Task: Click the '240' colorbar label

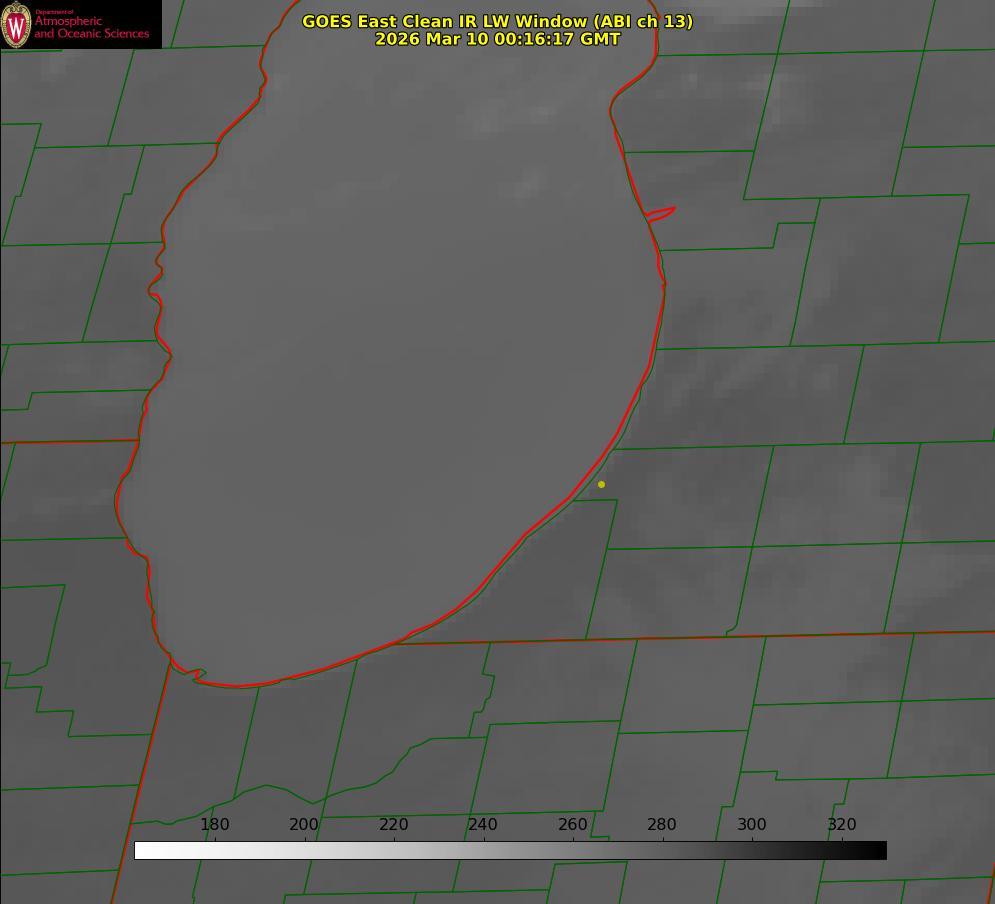Action: coord(483,824)
